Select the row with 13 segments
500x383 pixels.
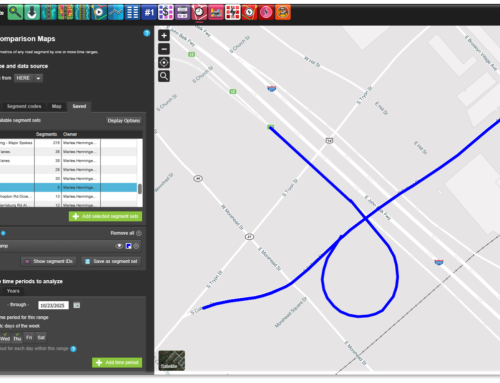68,197
